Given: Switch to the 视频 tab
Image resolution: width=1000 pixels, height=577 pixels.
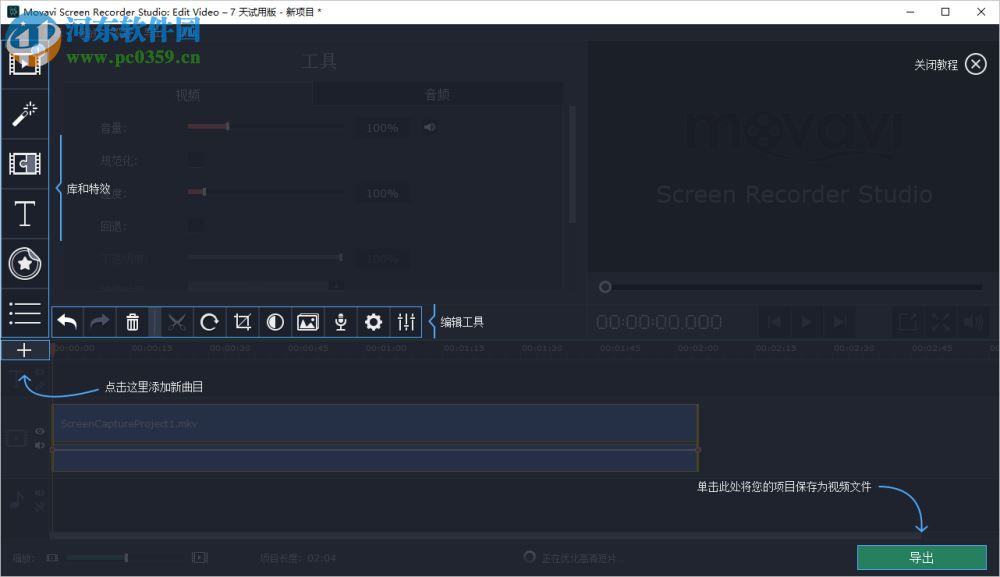Looking at the screenshot, I should point(188,93).
